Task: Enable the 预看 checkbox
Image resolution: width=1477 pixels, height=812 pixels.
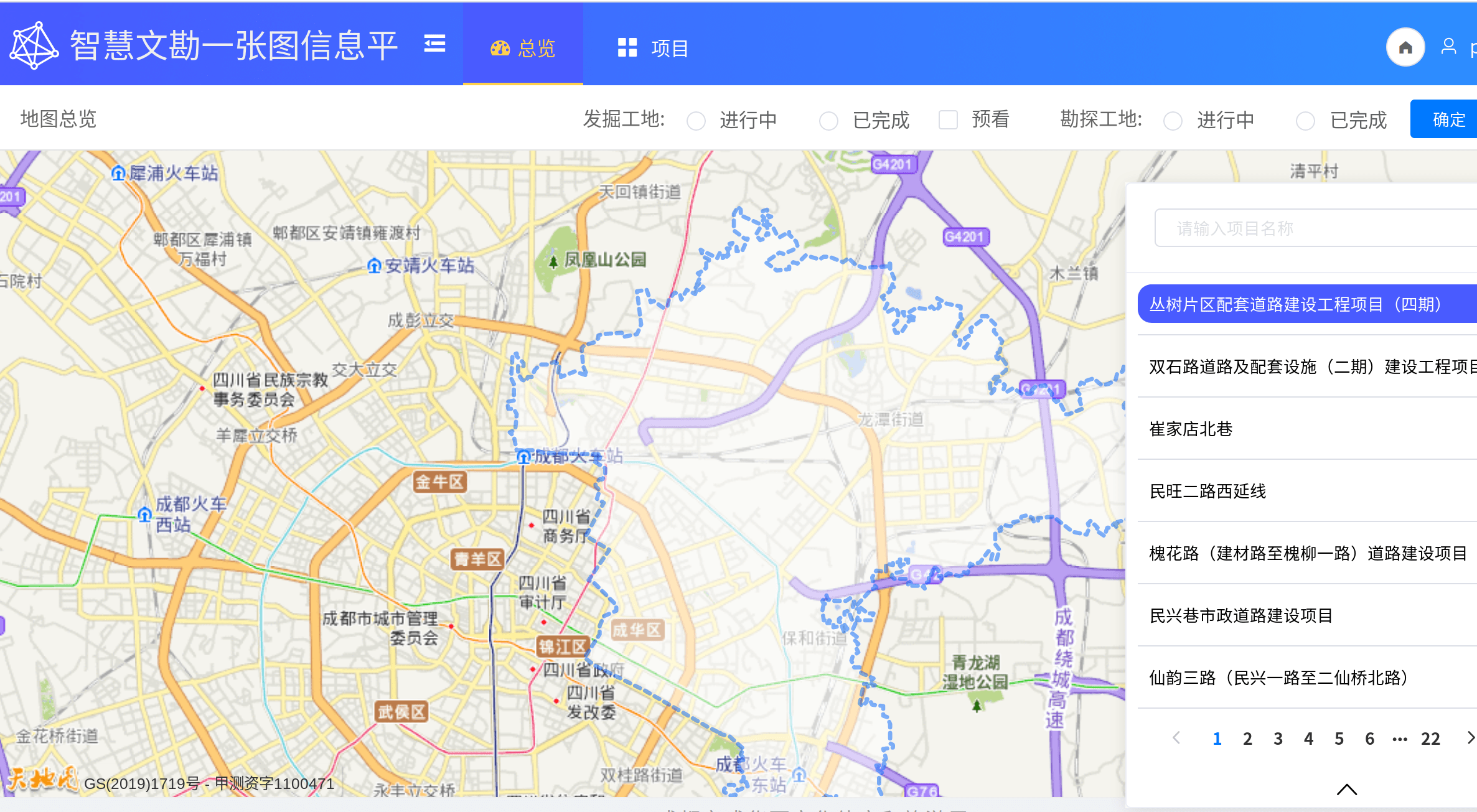Action: pos(947,120)
